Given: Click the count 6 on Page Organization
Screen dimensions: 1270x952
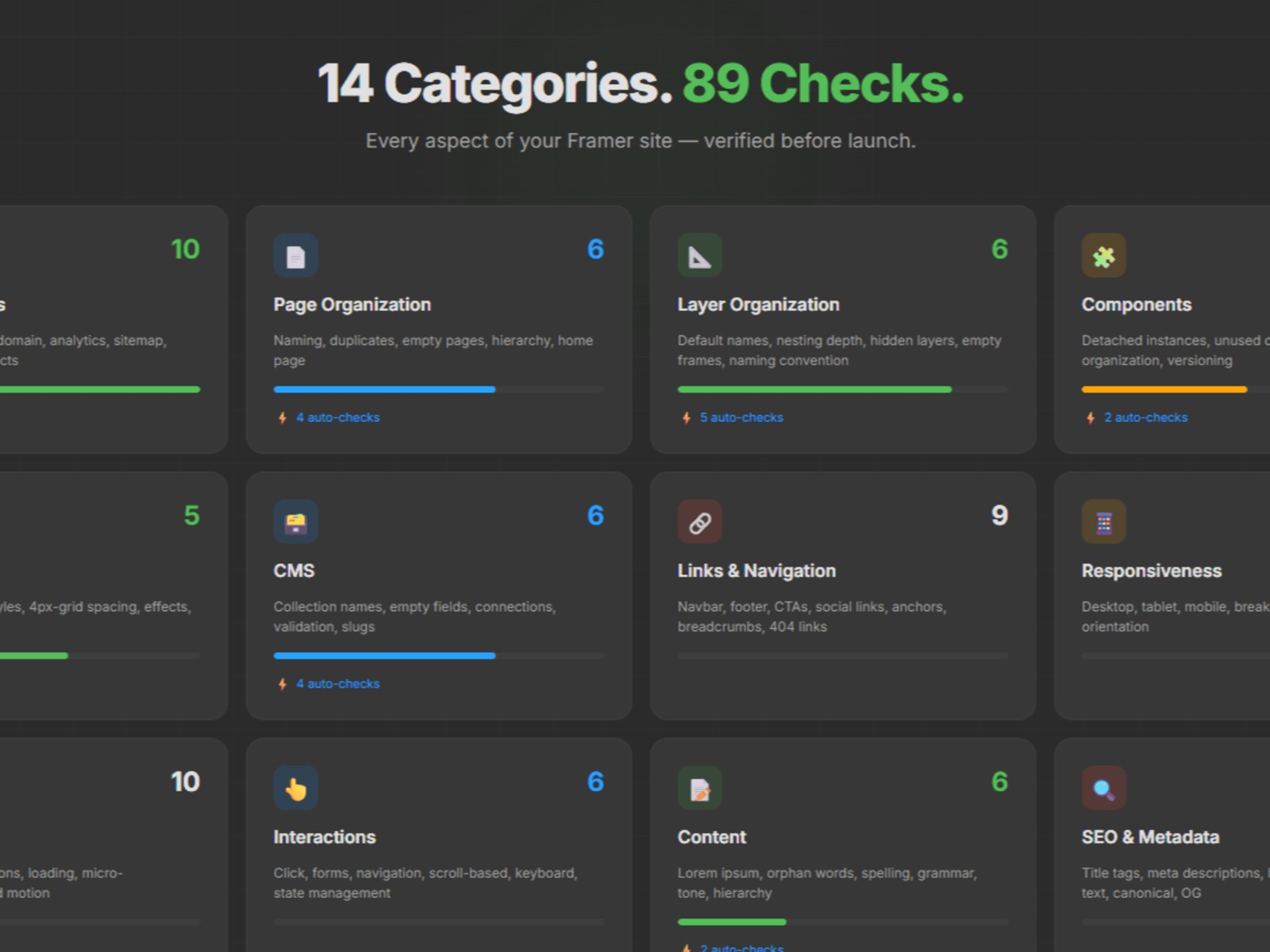Looking at the screenshot, I should (595, 249).
